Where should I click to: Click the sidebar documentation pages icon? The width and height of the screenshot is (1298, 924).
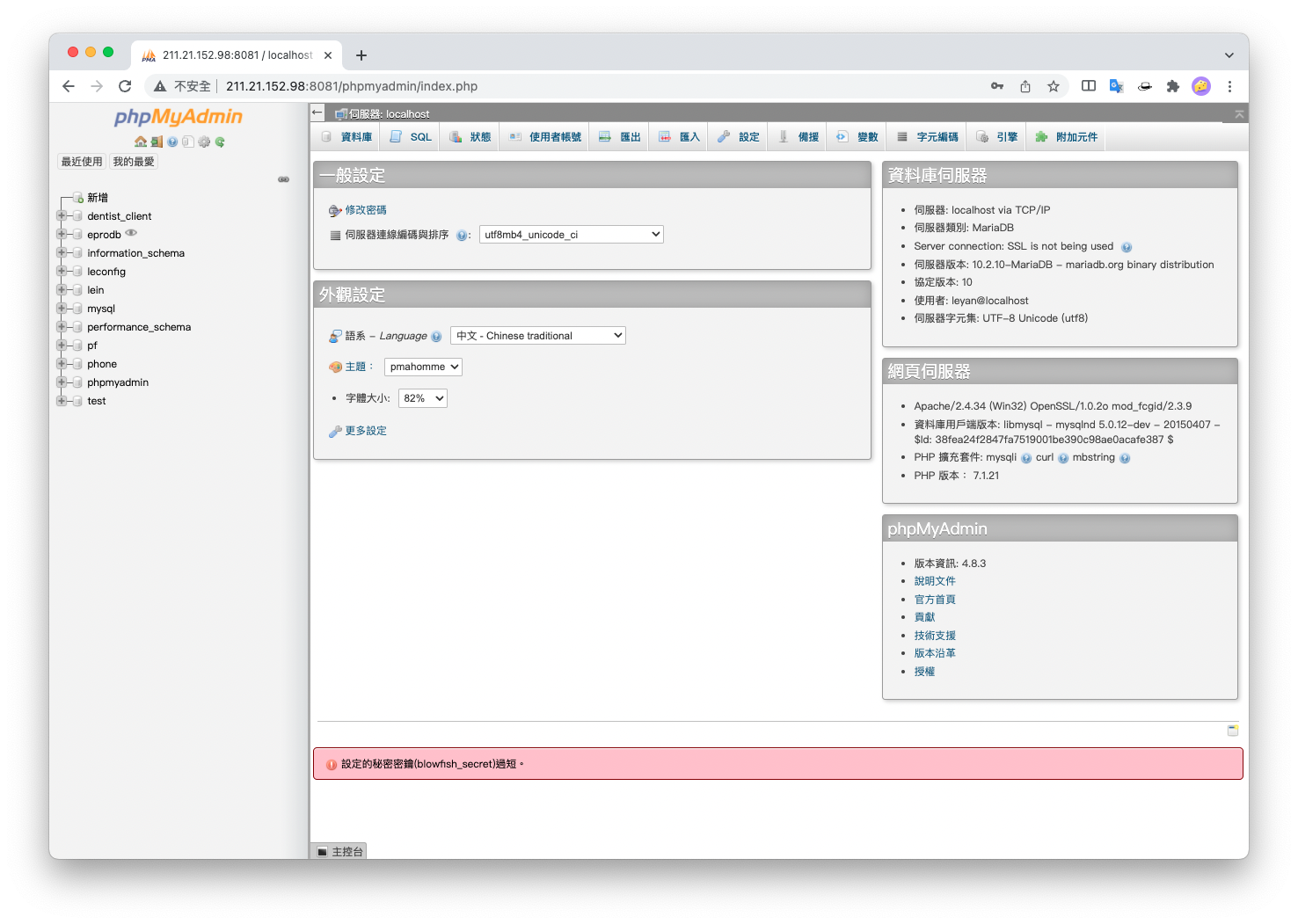[188, 142]
